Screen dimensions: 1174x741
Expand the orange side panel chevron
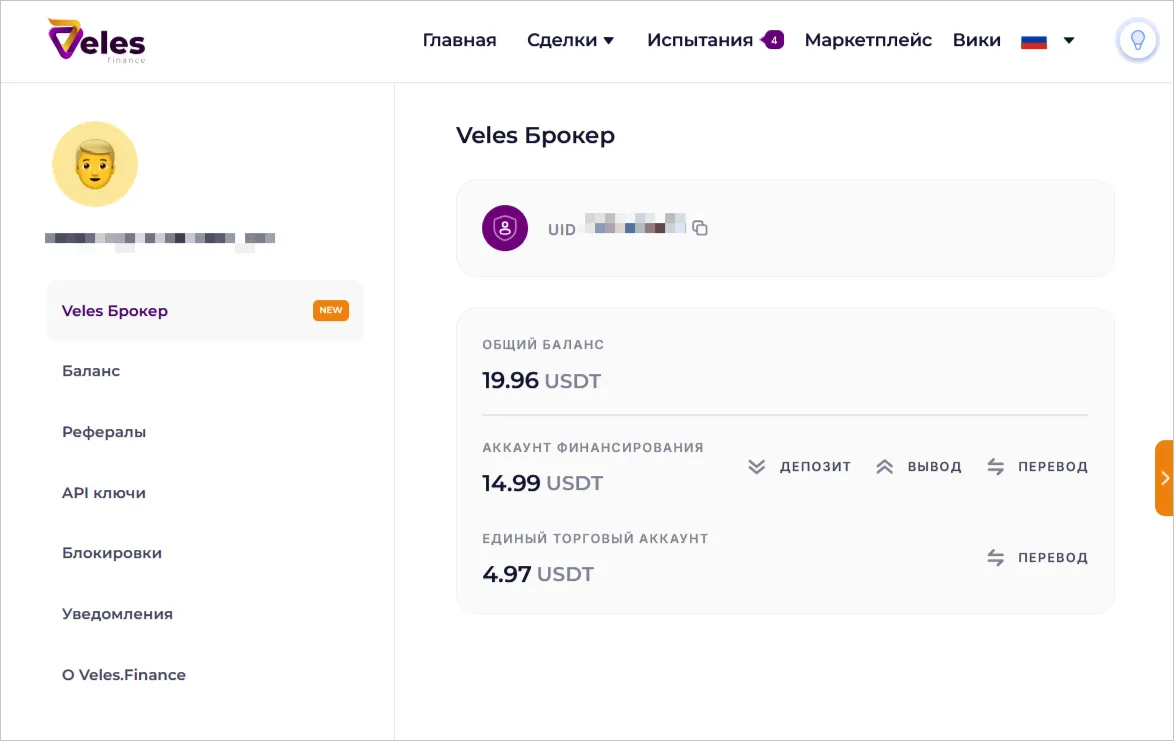(1164, 477)
